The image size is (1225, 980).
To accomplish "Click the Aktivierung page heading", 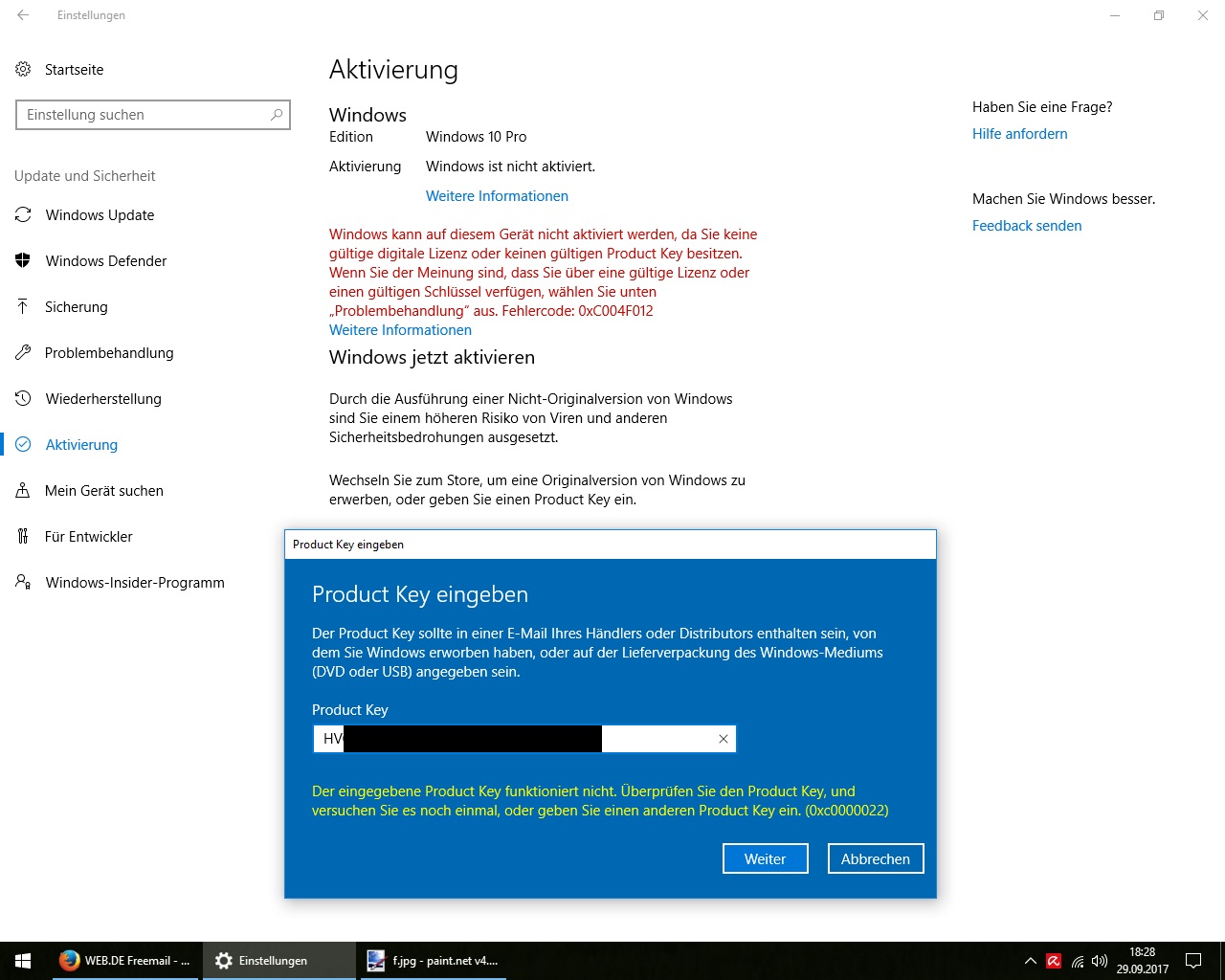I will (x=393, y=70).
